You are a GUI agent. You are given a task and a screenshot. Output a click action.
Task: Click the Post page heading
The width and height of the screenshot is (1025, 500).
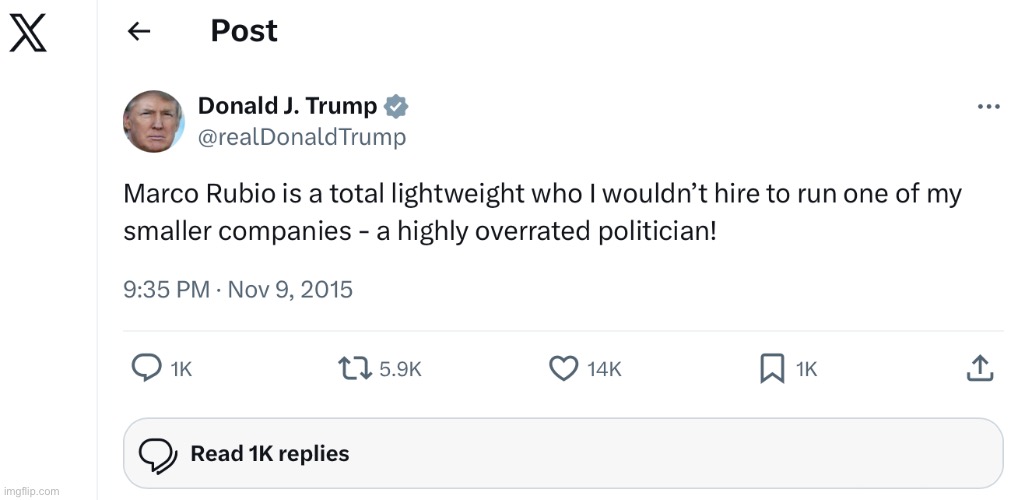[x=244, y=32]
